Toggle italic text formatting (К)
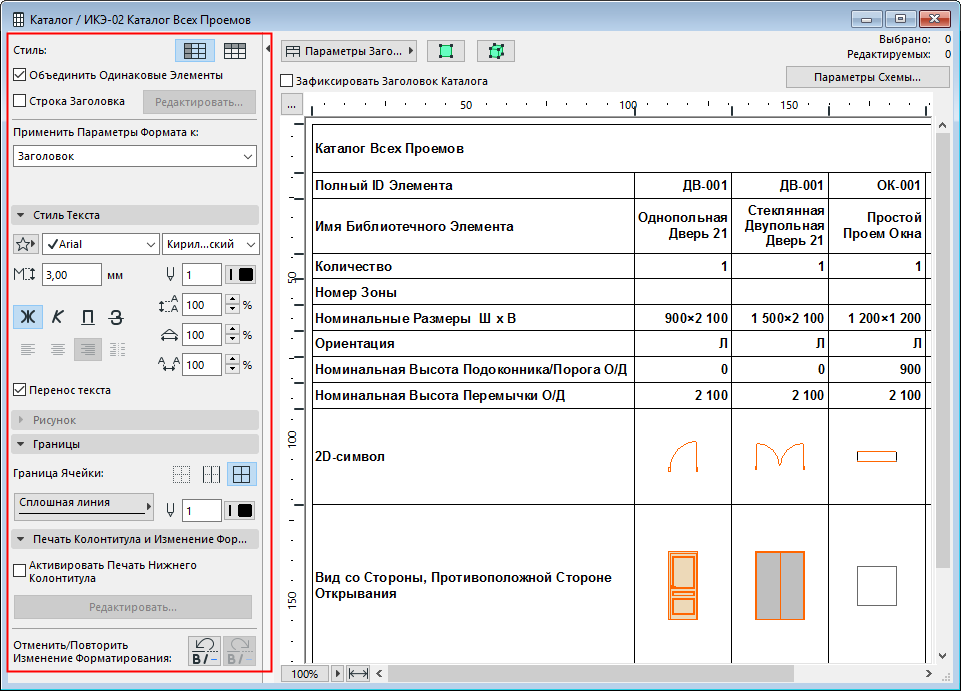Screen dimensions: 961x691 [x=57, y=318]
